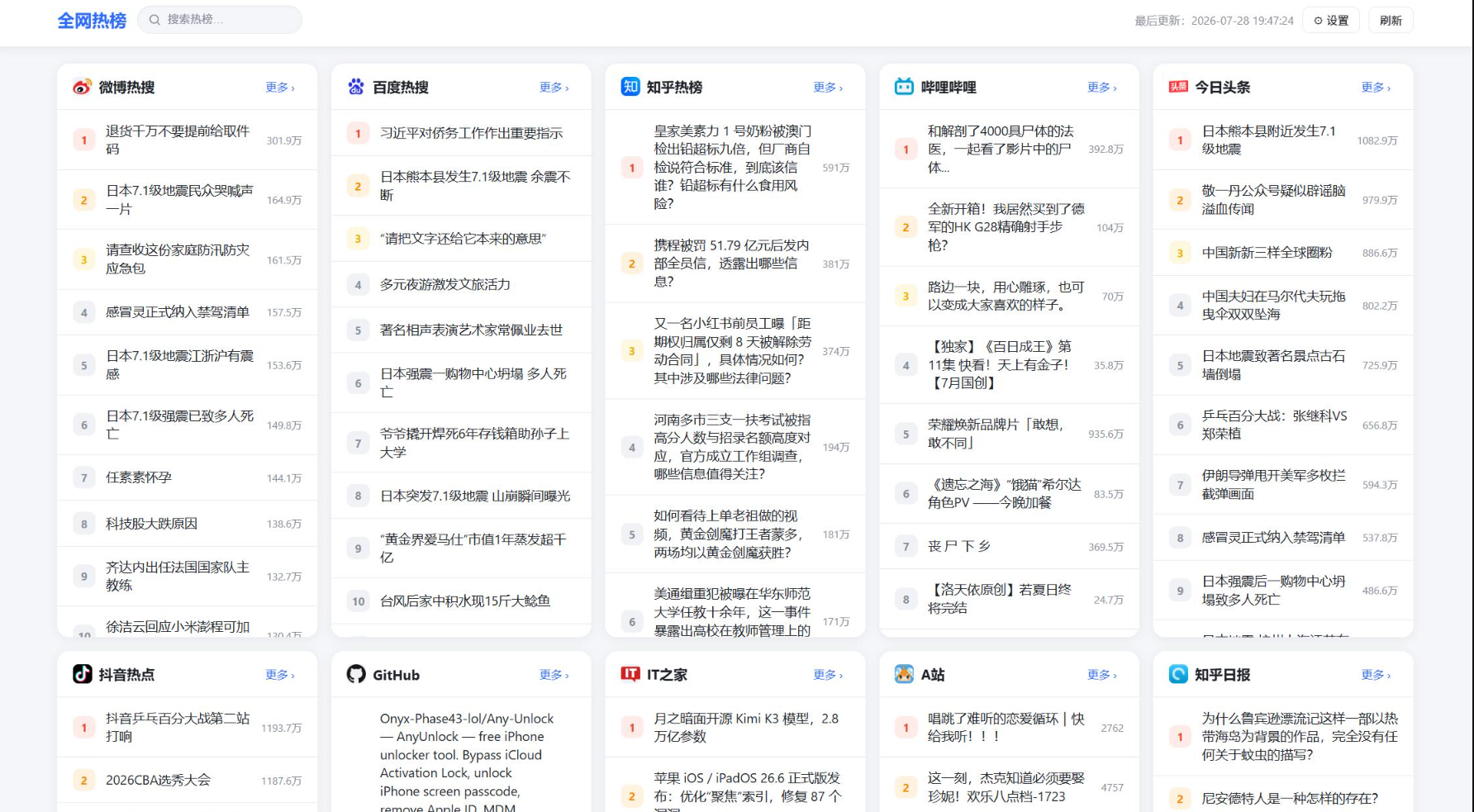Focus the 搜索热榜 search field
1474x812 pixels.
click(220, 20)
